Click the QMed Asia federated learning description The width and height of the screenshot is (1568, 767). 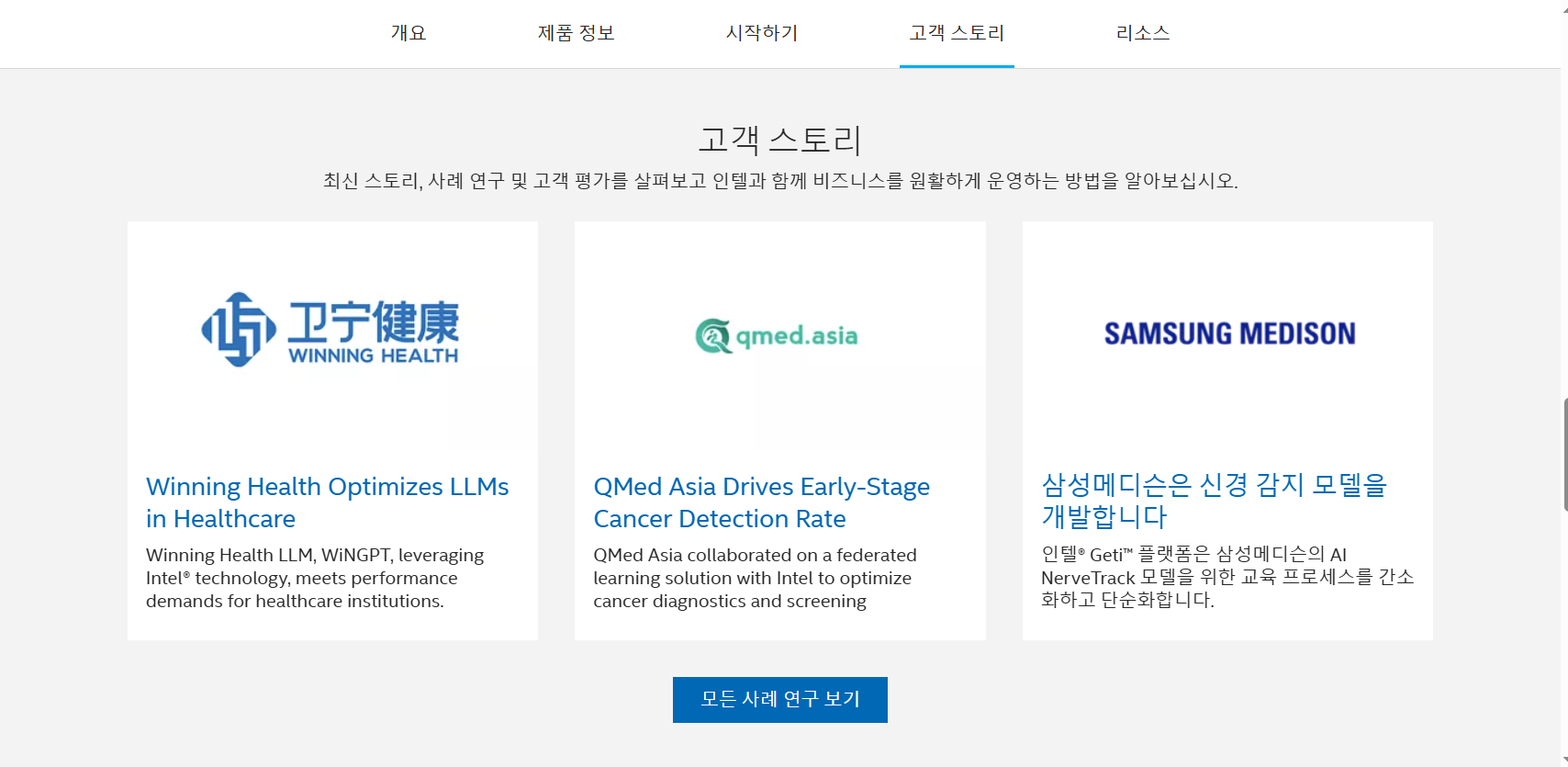coord(753,578)
